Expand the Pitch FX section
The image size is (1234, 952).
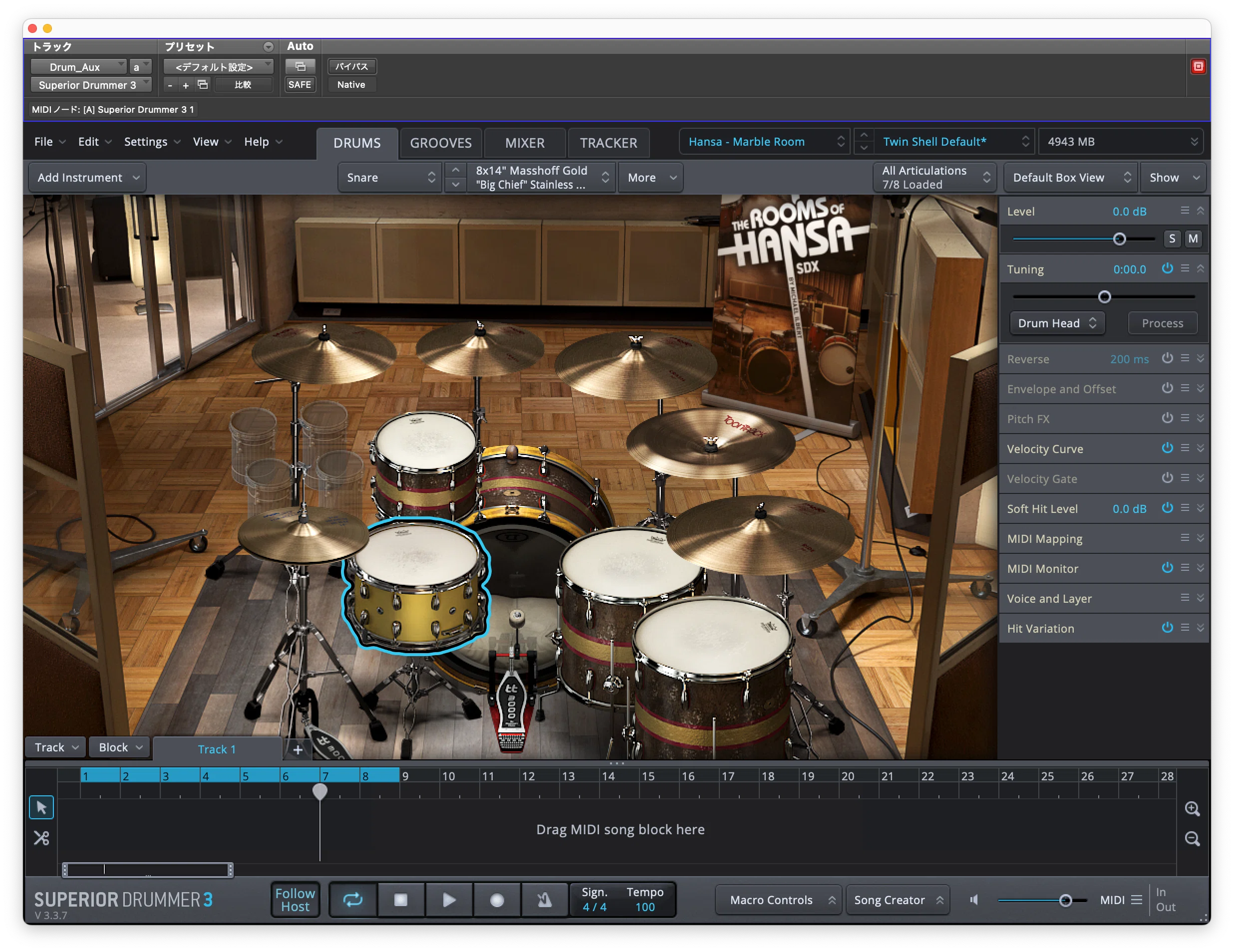point(1201,419)
